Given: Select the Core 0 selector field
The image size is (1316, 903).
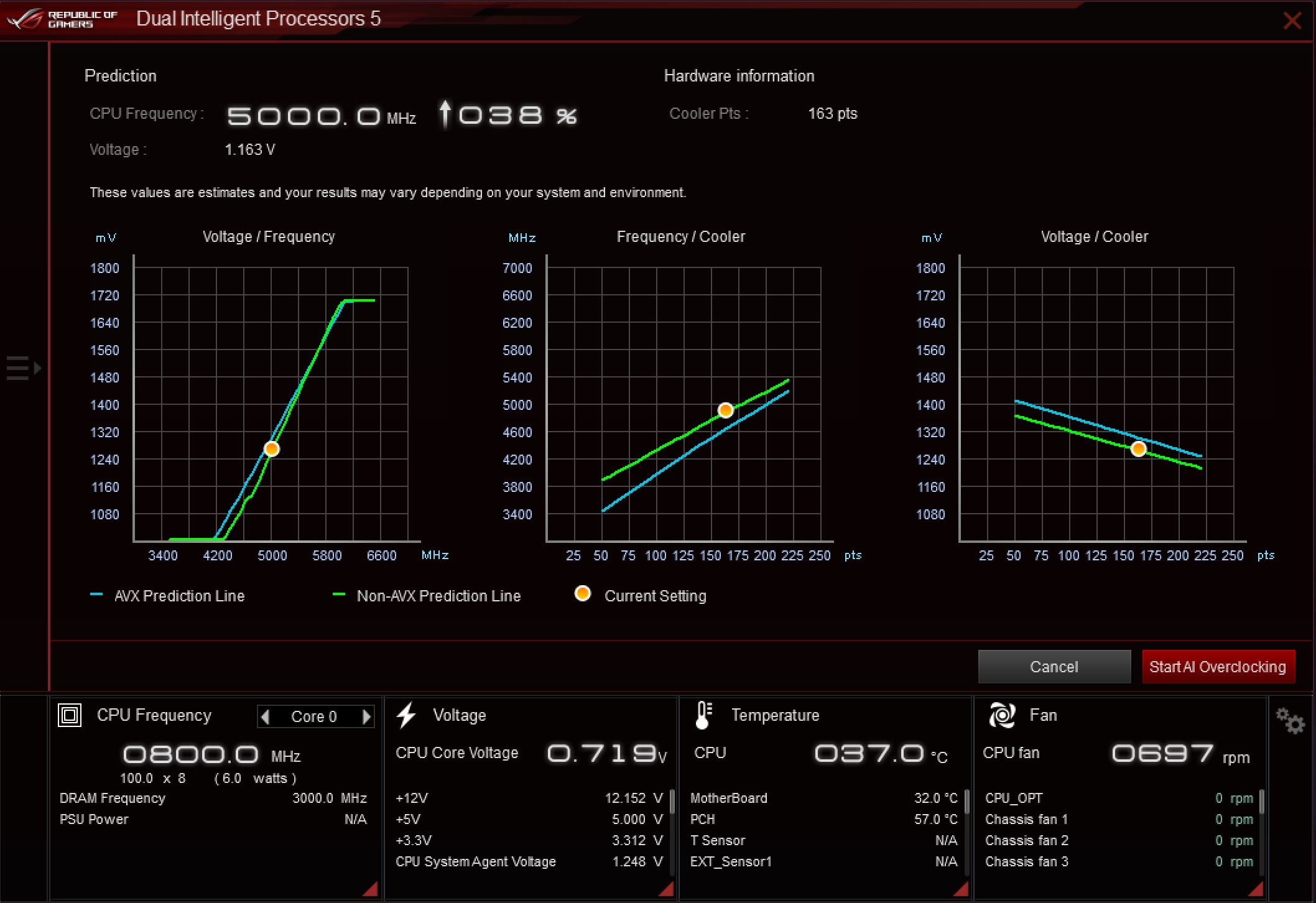Looking at the screenshot, I should 315,717.
